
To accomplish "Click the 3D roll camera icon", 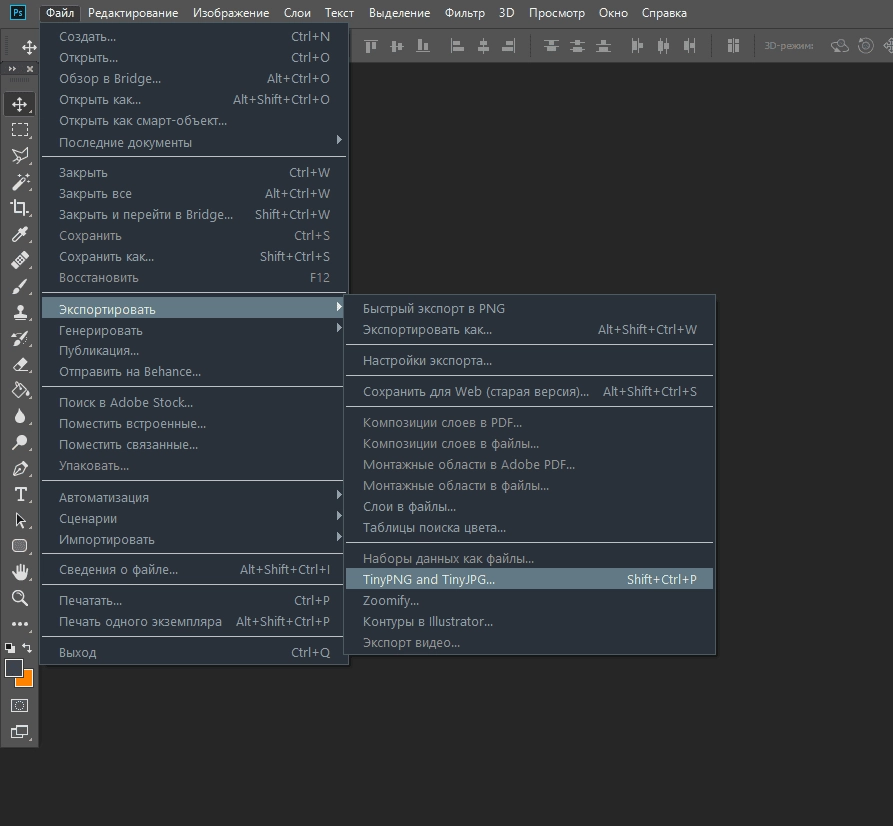I will (866, 46).
